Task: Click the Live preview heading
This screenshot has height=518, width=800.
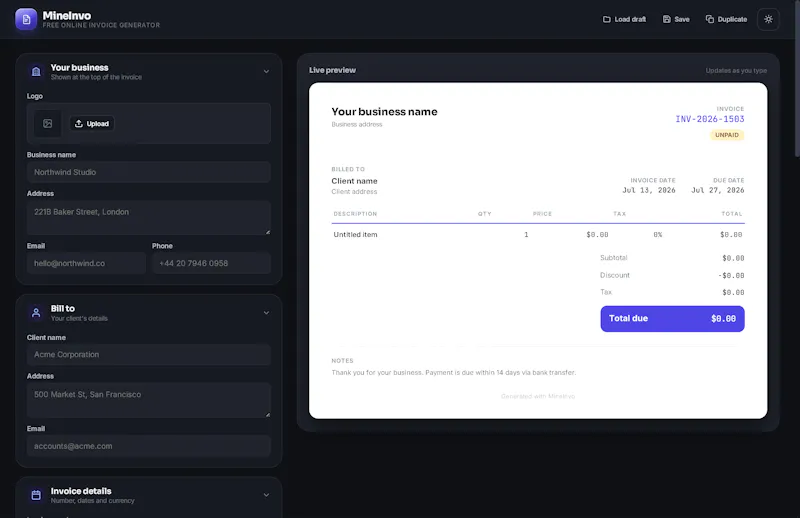Action: (x=332, y=70)
